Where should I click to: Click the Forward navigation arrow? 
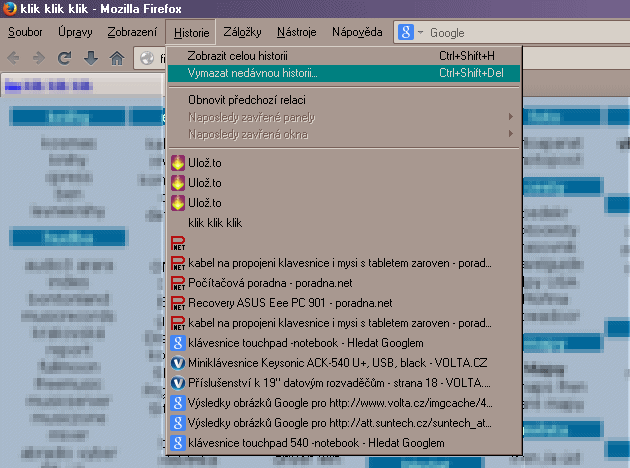[39, 58]
